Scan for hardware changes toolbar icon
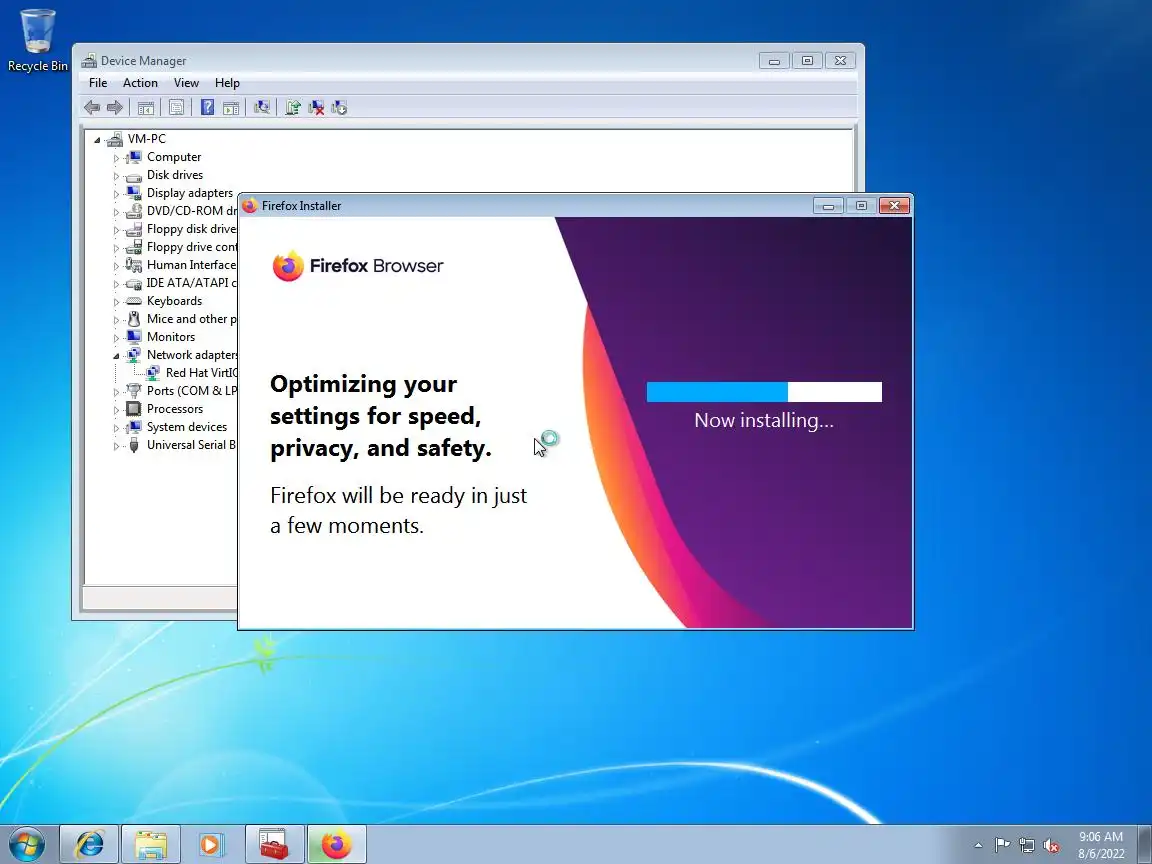This screenshot has height=864, width=1152. tap(262, 108)
